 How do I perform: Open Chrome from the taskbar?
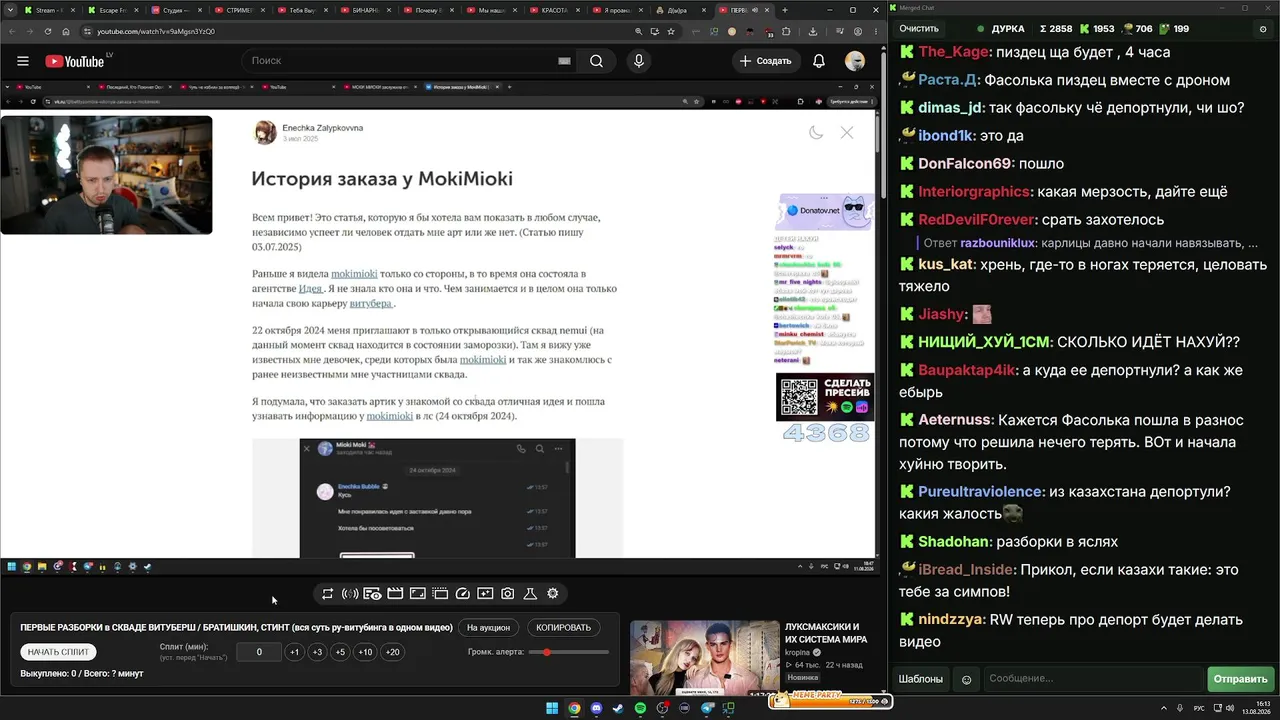tap(574, 708)
